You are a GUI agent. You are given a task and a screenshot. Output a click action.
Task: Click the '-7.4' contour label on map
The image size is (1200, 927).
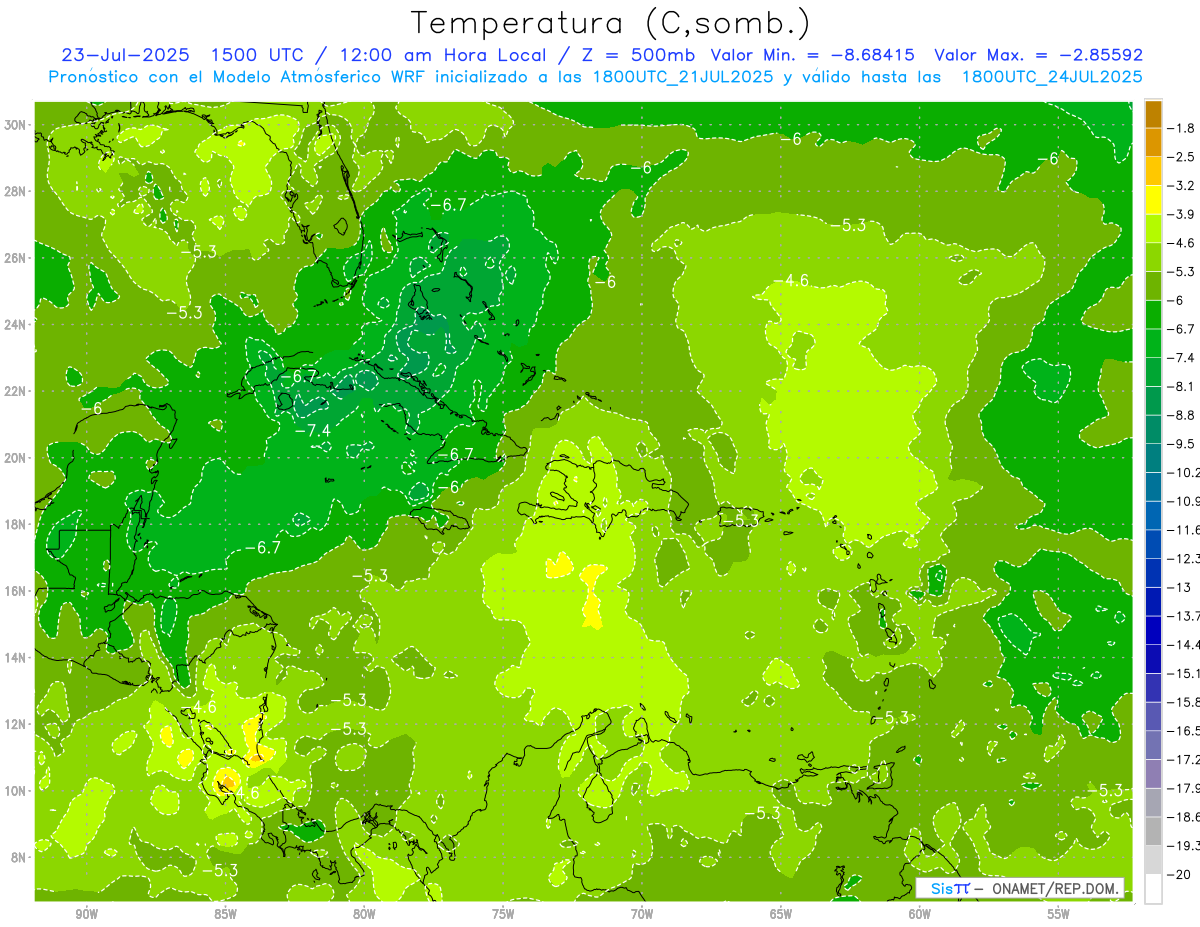(x=313, y=430)
